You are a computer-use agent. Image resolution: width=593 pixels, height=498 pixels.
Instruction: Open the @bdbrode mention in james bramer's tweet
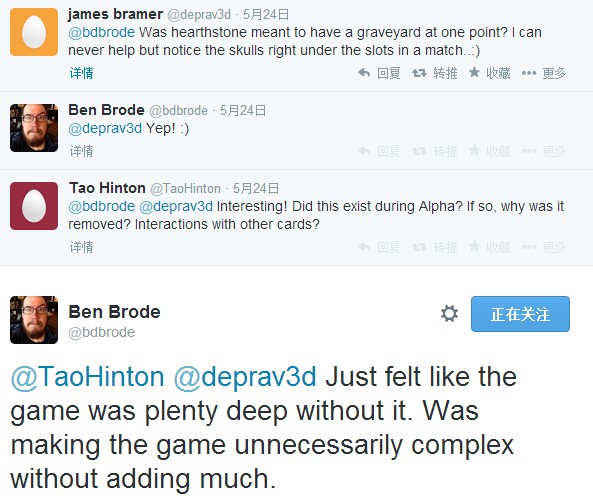coord(101,33)
